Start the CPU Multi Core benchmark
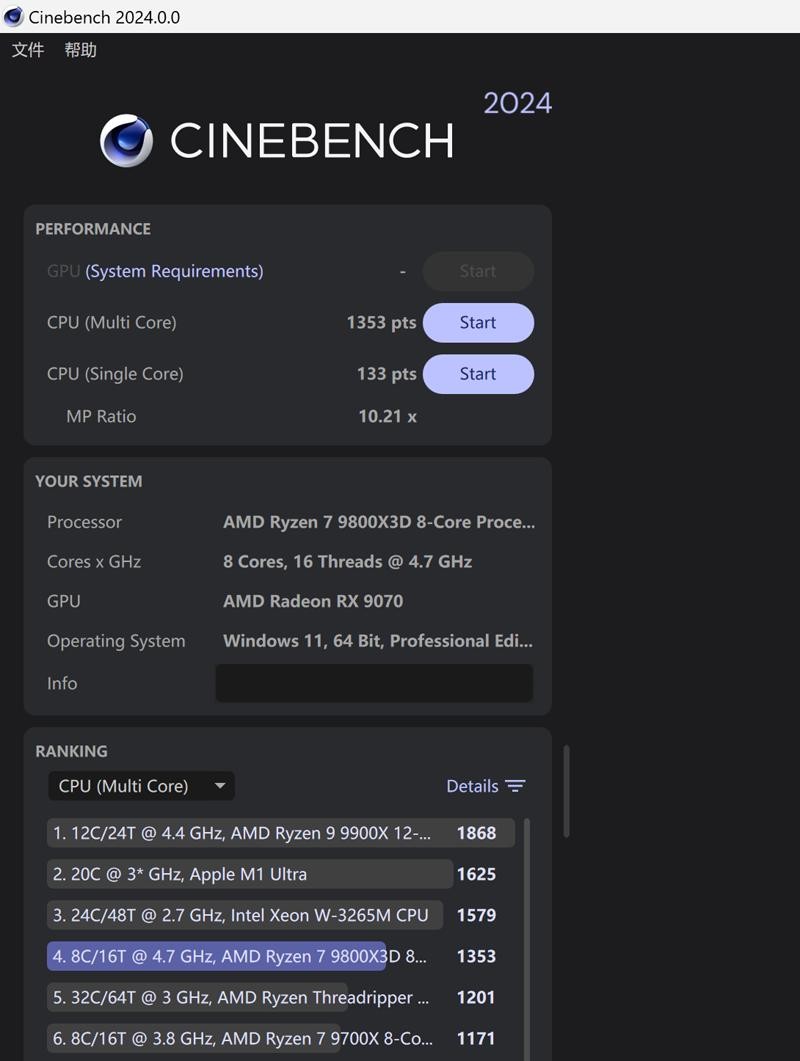This screenshot has width=800, height=1061. click(478, 322)
